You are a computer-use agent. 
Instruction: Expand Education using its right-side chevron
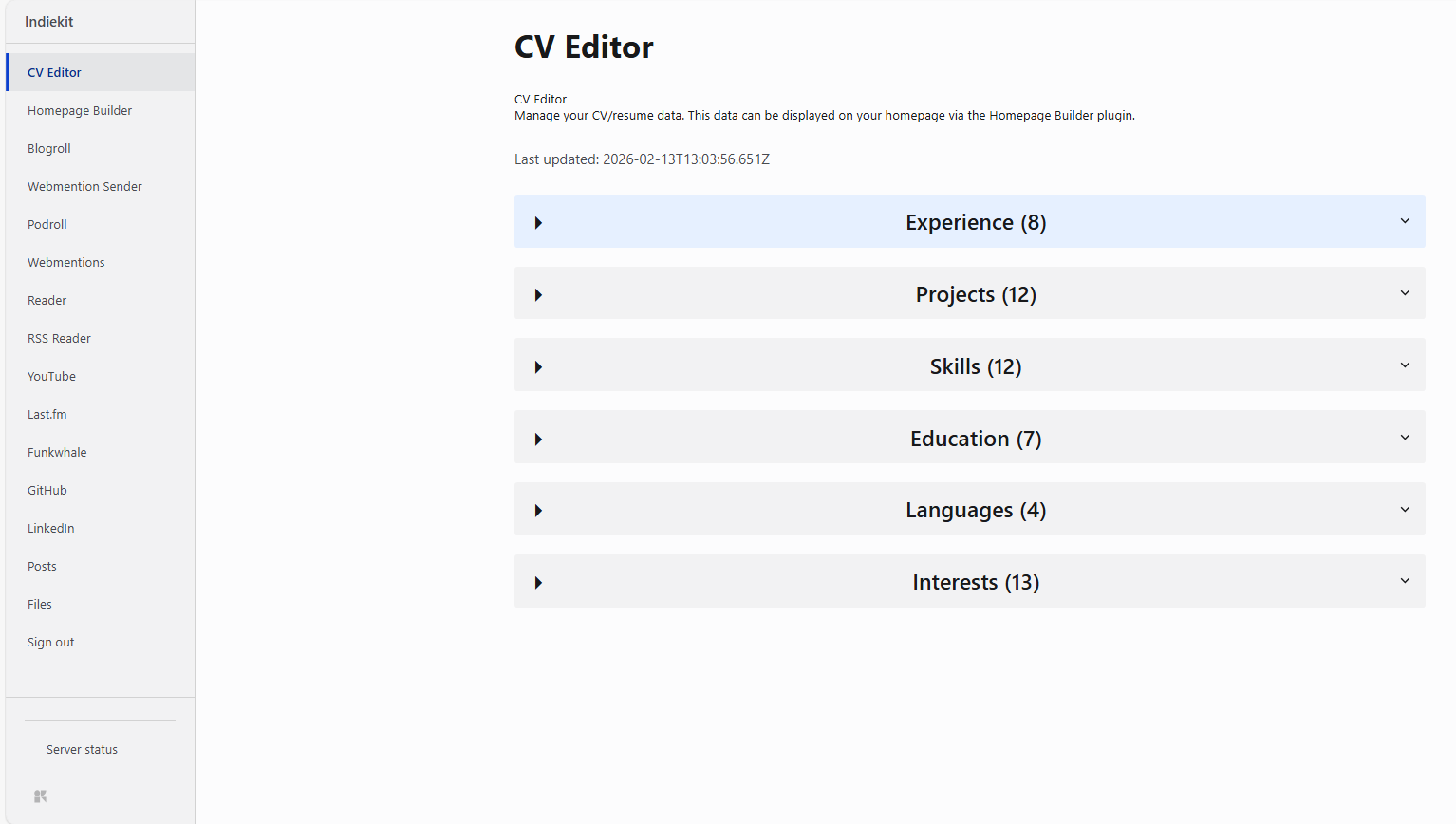(x=1405, y=438)
